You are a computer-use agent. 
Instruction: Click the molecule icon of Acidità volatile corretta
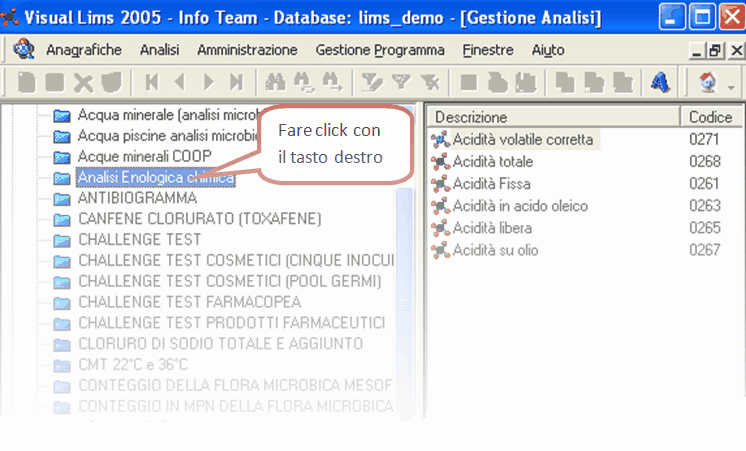coord(441,140)
